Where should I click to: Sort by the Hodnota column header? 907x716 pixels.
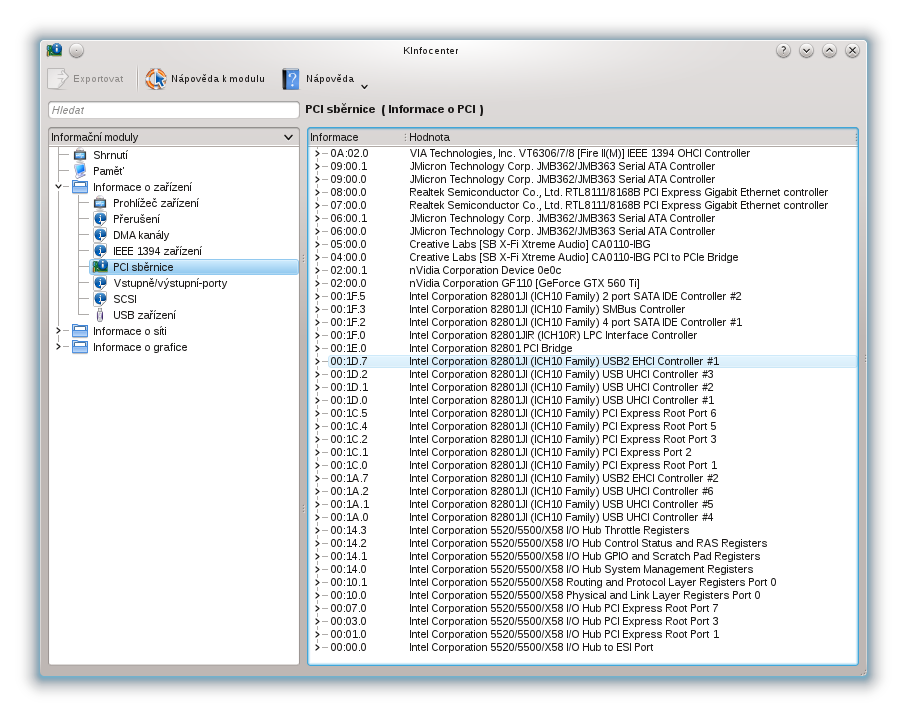[x=631, y=137]
